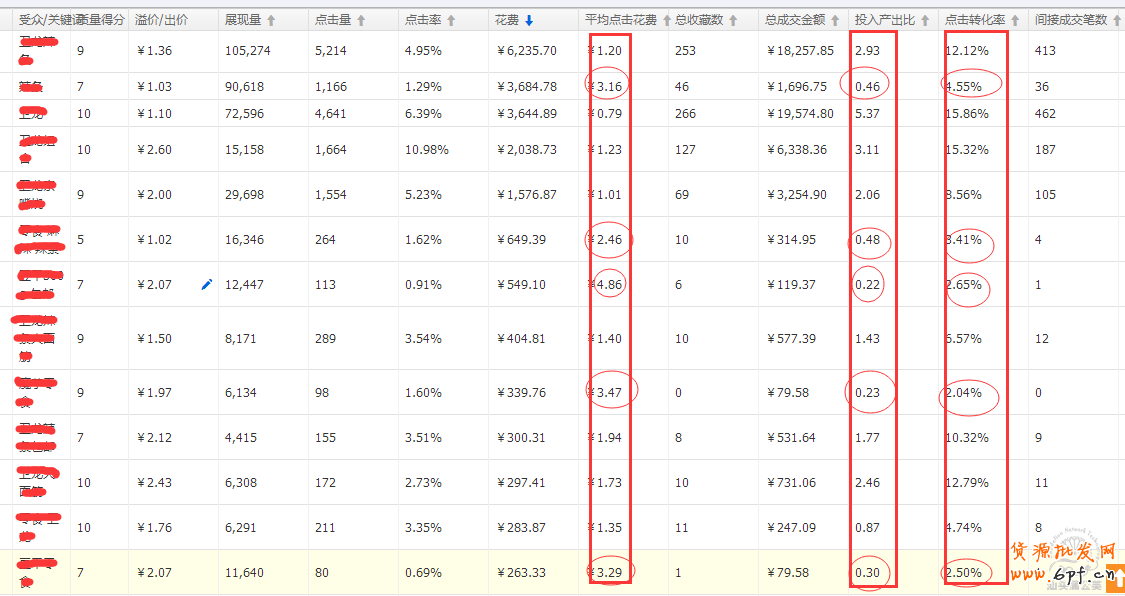Toggle the blue descending arrow beside 花费
1125x596 pixels.
[529, 20]
